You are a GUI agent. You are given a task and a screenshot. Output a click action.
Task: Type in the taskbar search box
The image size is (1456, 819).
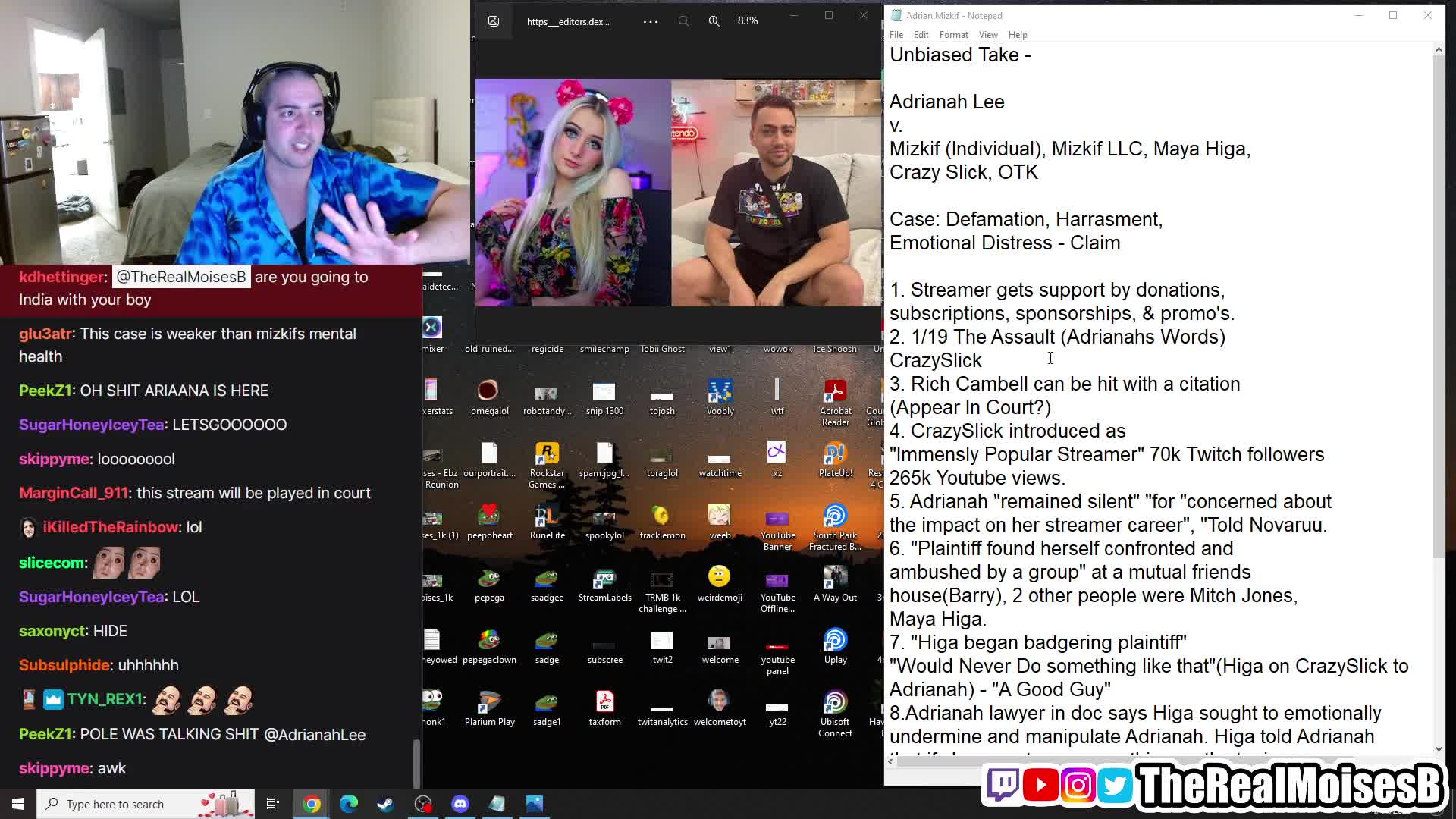click(x=114, y=804)
